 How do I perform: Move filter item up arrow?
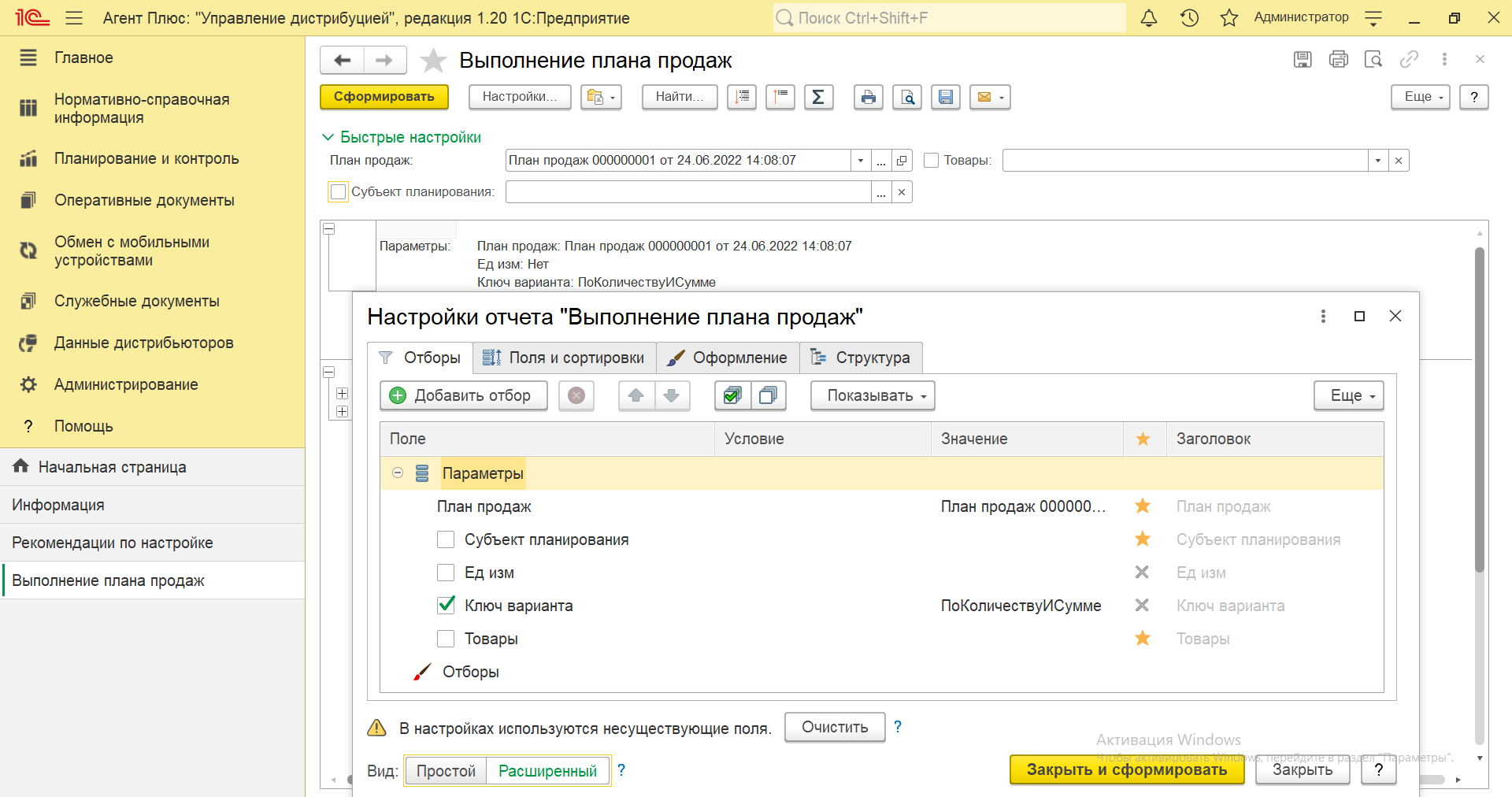click(636, 395)
